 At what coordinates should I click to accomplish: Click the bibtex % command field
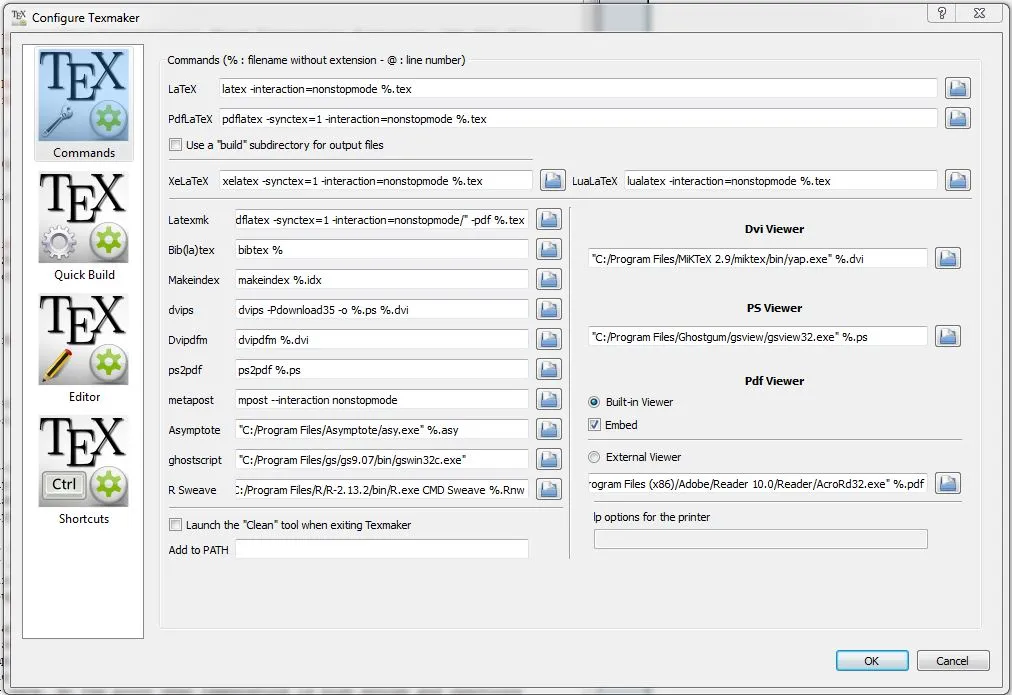pyautogui.click(x=381, y=250)
